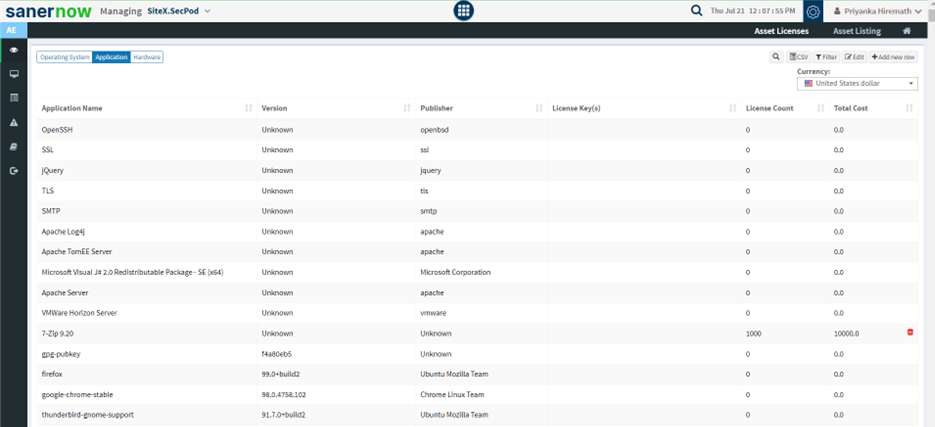Delete the 7-Zip 9.20 row
935x427 pixels.
point(910,332)
